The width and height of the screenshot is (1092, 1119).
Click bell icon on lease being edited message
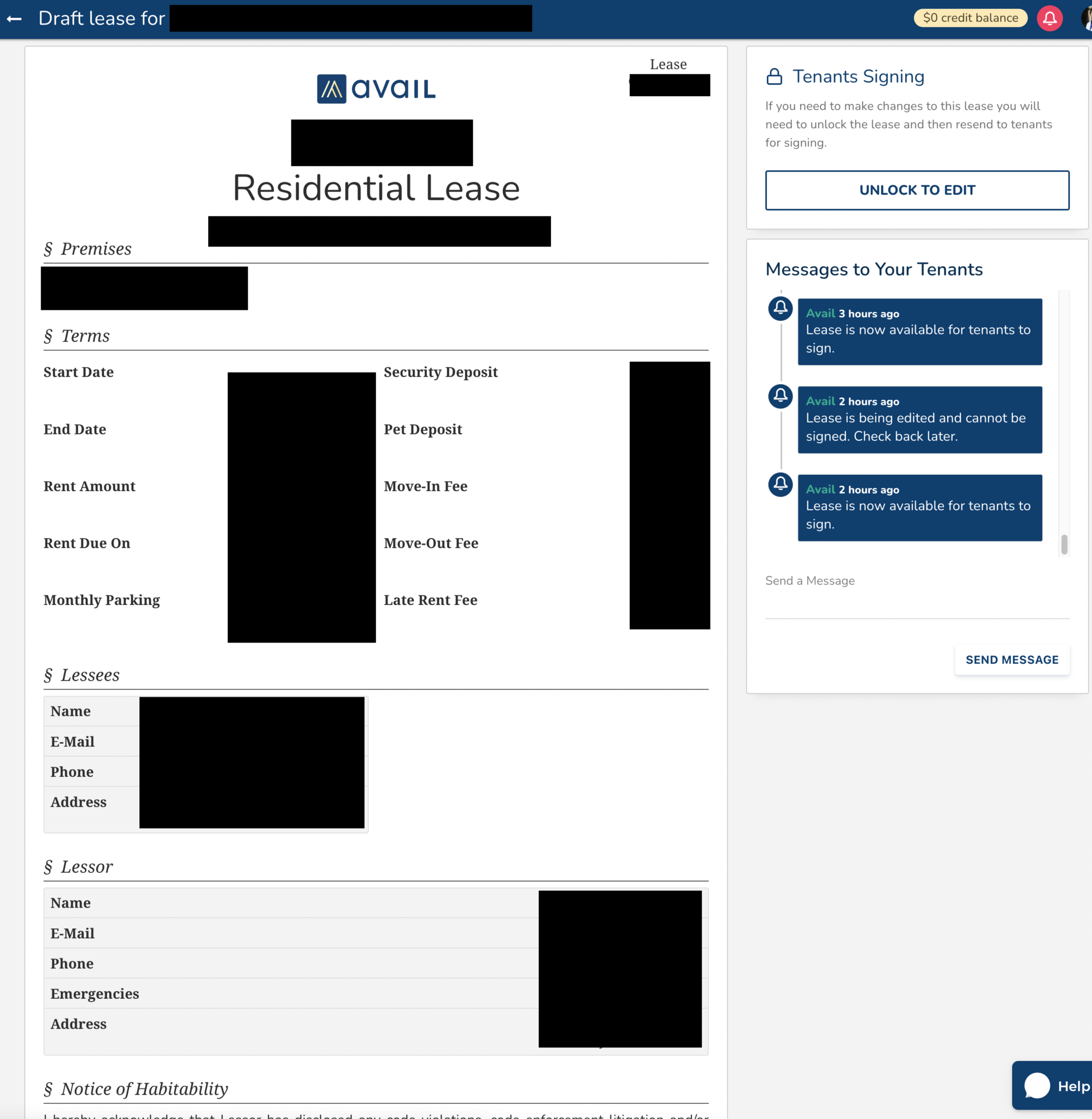point(780,396)
